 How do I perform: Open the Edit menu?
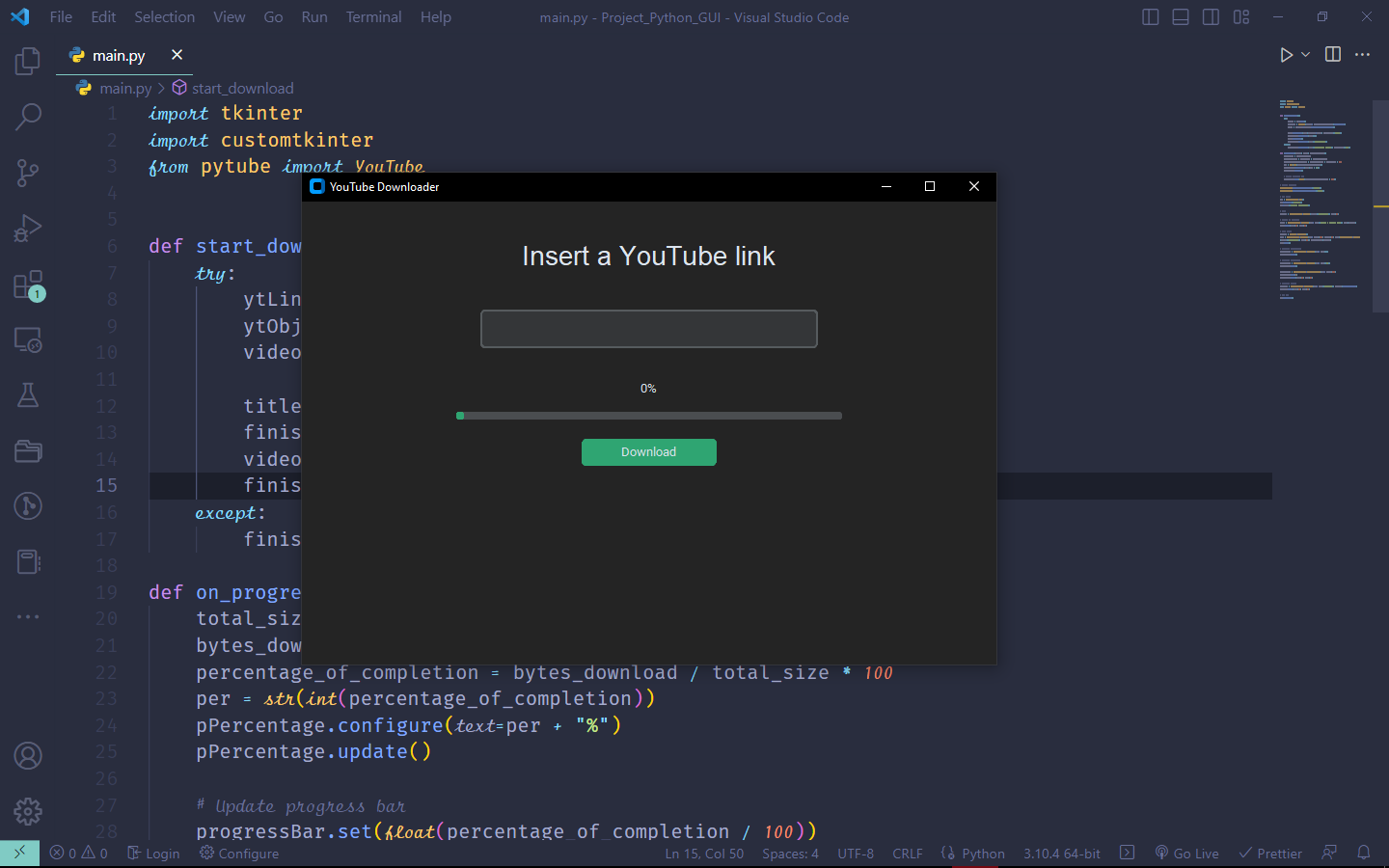(103, 17)
